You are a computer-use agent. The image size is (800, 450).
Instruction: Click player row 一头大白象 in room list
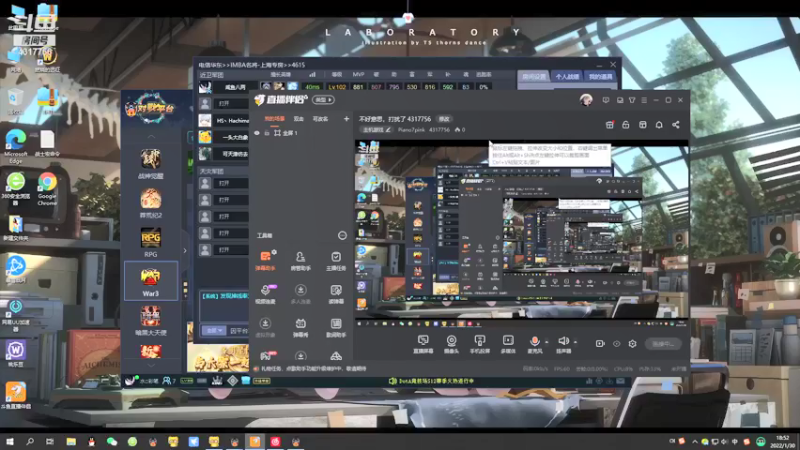(x=224, y=137)
